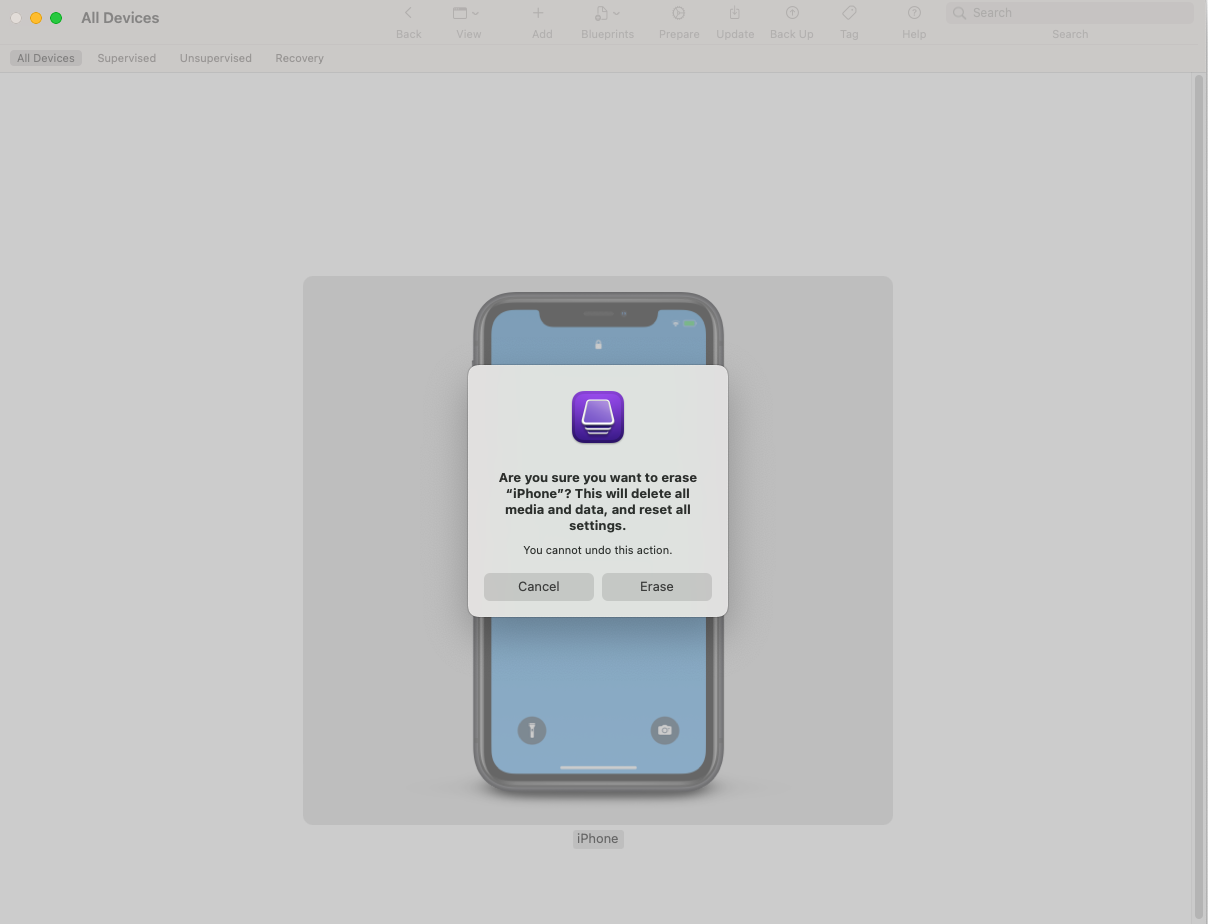Switch to the Unsupervised tab

[216, 58]
